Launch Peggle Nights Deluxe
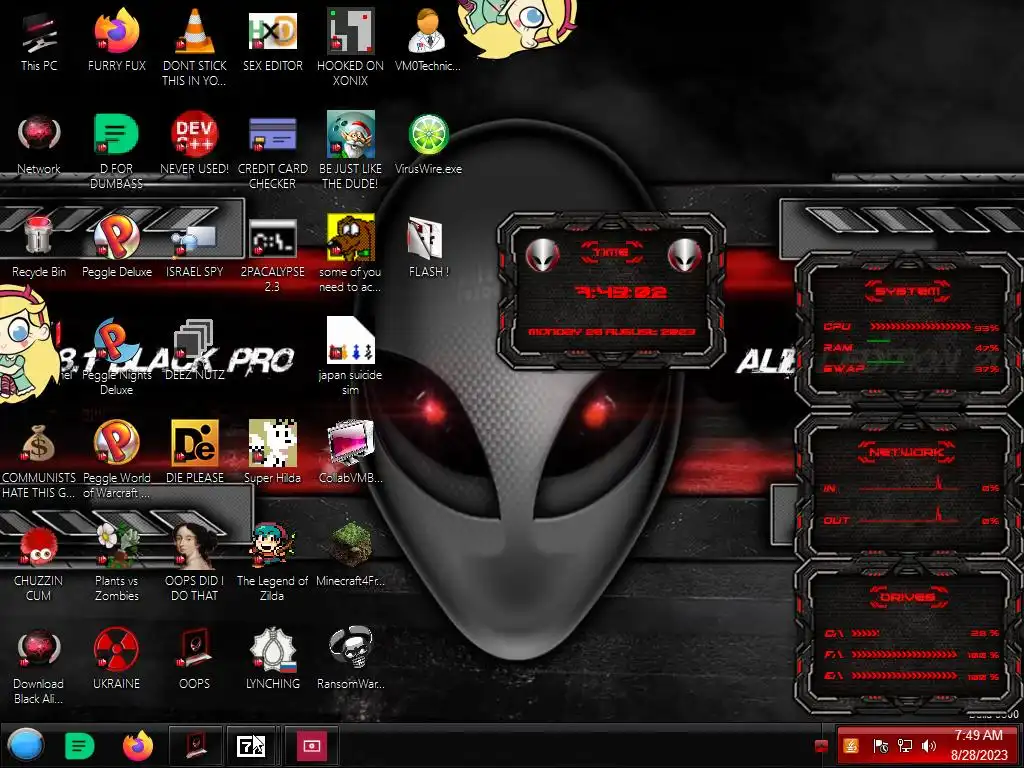Viewport: 1024px width, 768px height. coord(116,357)
